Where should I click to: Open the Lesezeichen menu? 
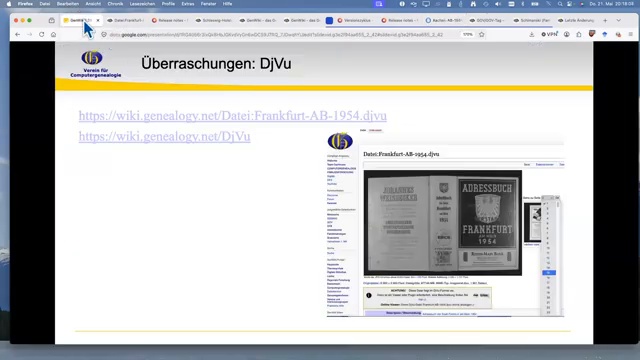pyautogui.click(x=142, y=4)
